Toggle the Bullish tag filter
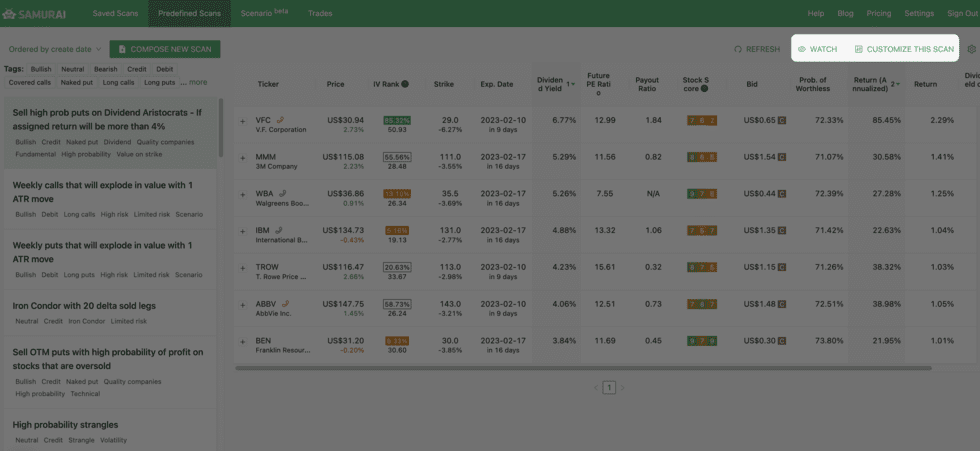This screenshot has height=451, width=980. tap(41, 69)
